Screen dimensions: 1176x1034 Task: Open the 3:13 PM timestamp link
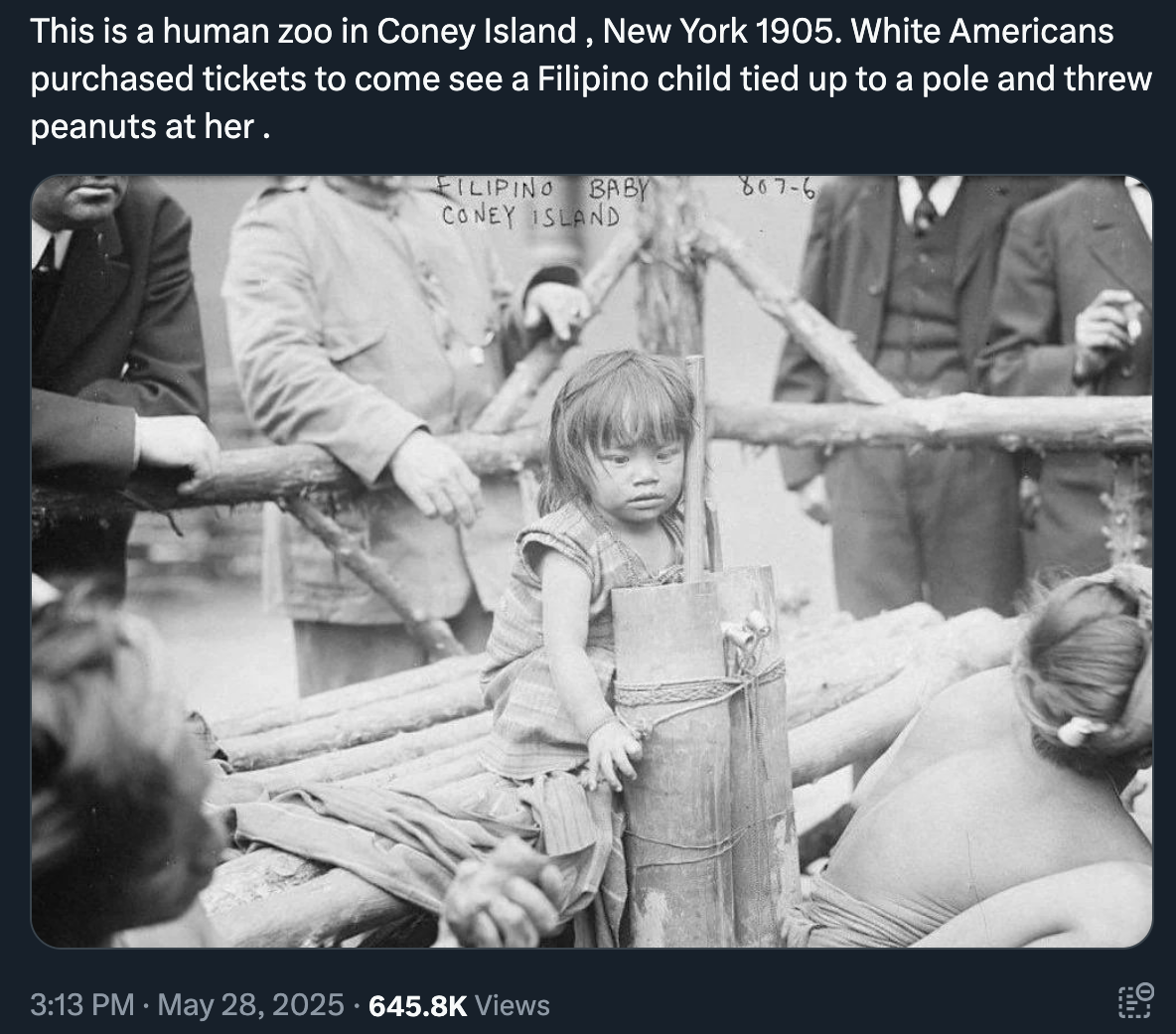pos(82,1005)
